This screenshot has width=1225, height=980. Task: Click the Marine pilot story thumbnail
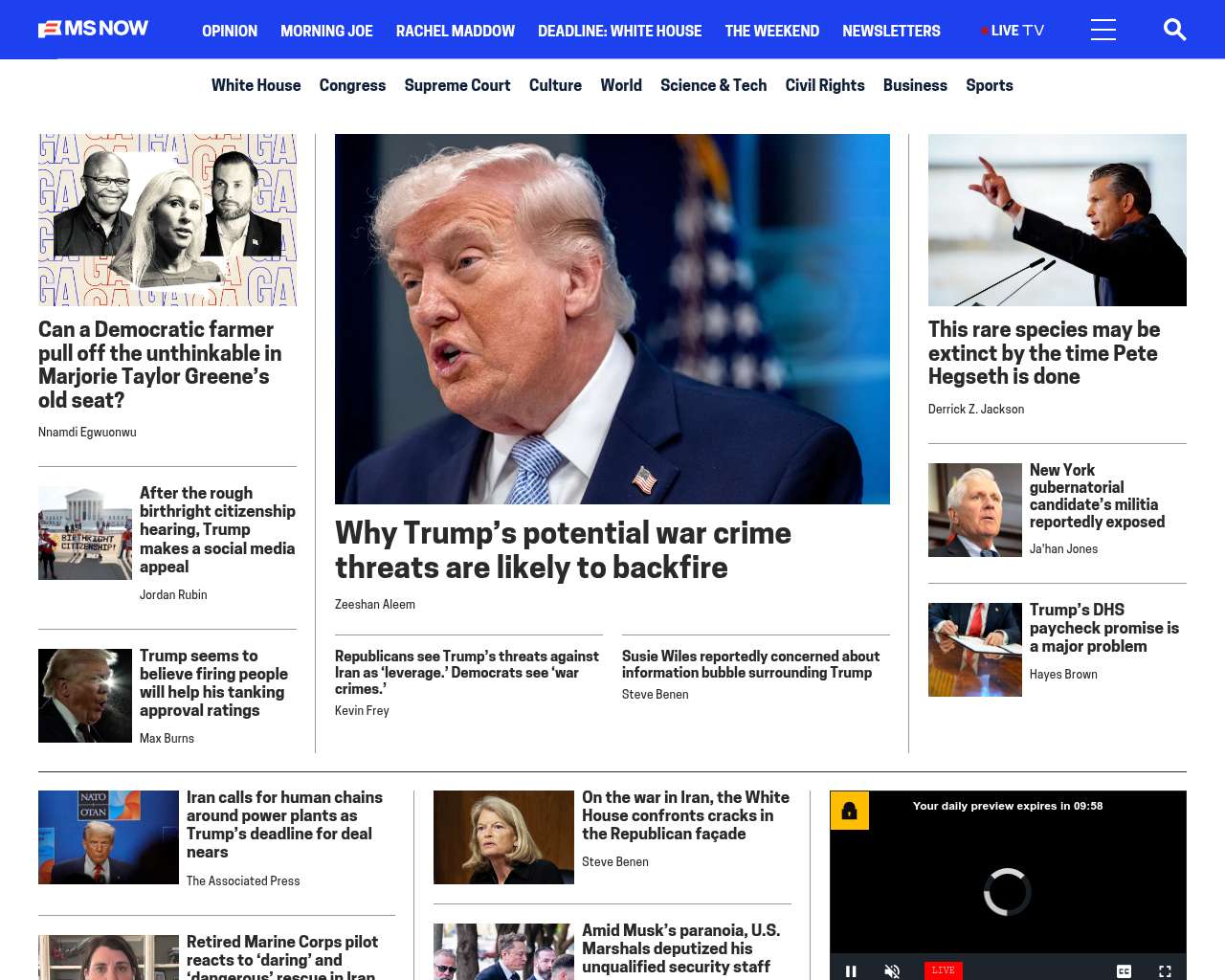point(108,957)
